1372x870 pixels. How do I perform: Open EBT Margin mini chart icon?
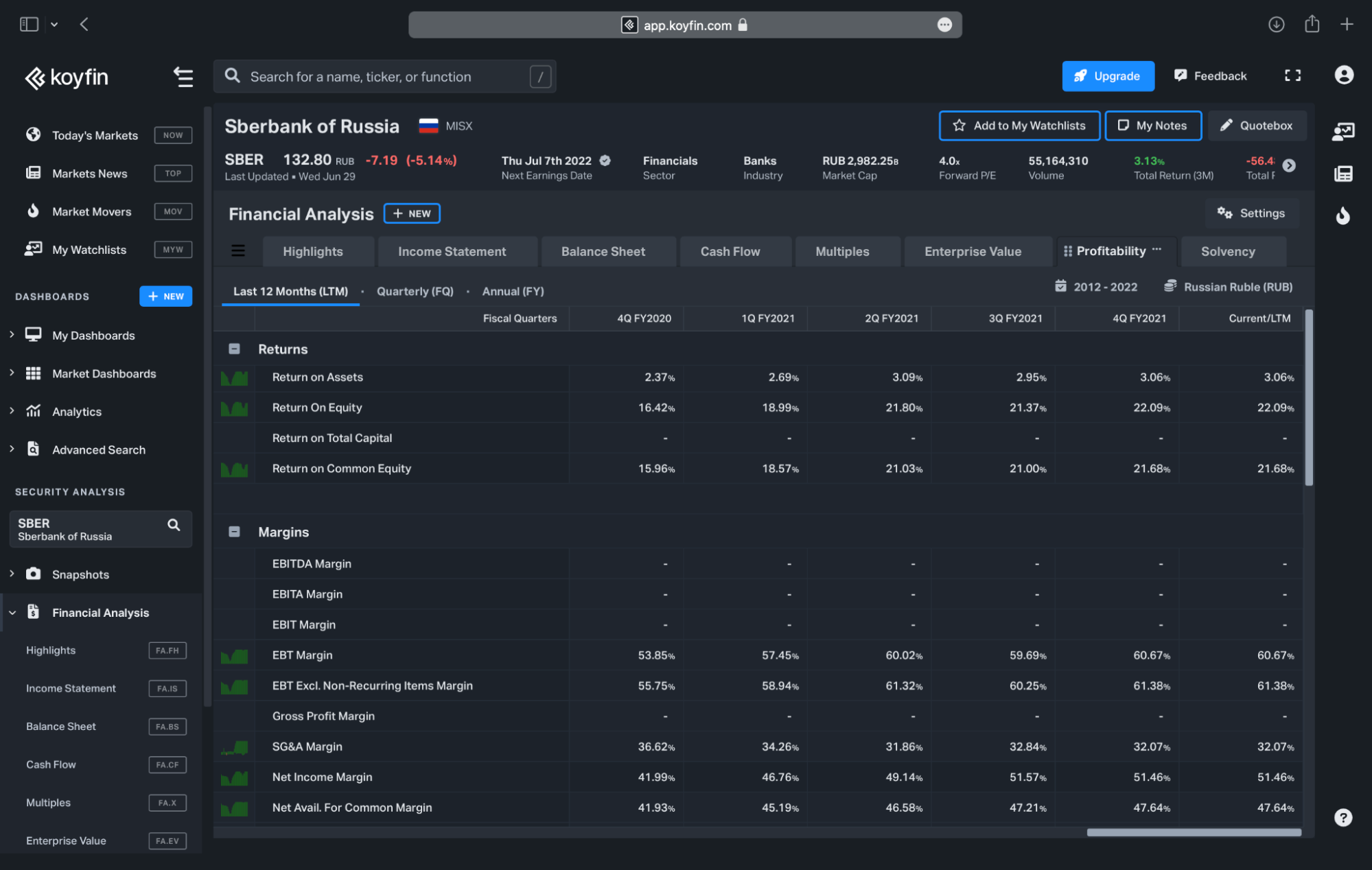point(234,656)
